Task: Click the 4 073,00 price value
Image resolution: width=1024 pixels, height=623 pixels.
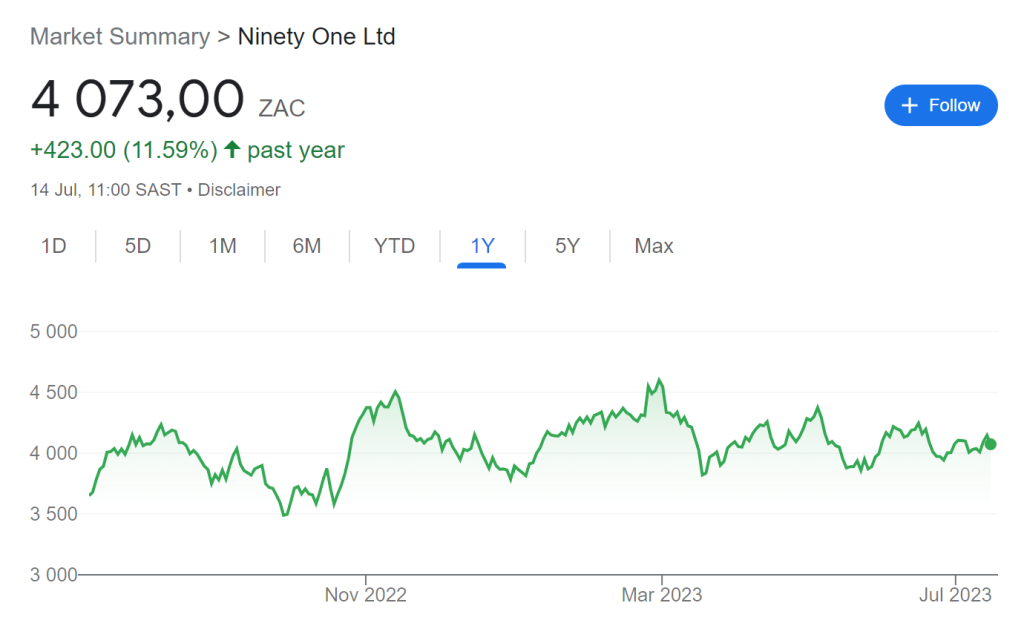Action: click(137, 99)
